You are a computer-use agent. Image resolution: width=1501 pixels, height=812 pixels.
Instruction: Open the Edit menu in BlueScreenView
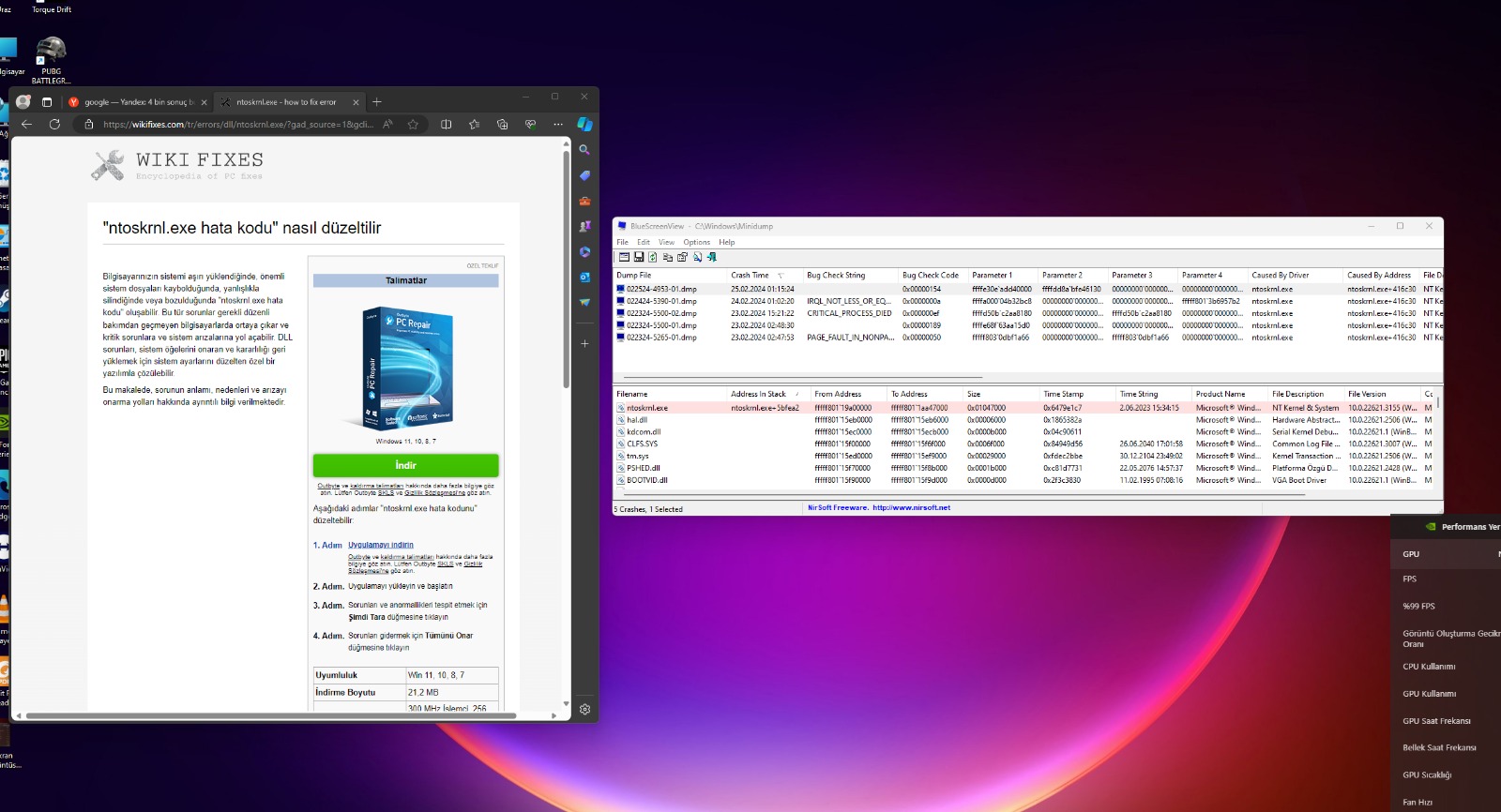[x=644, y=242]
